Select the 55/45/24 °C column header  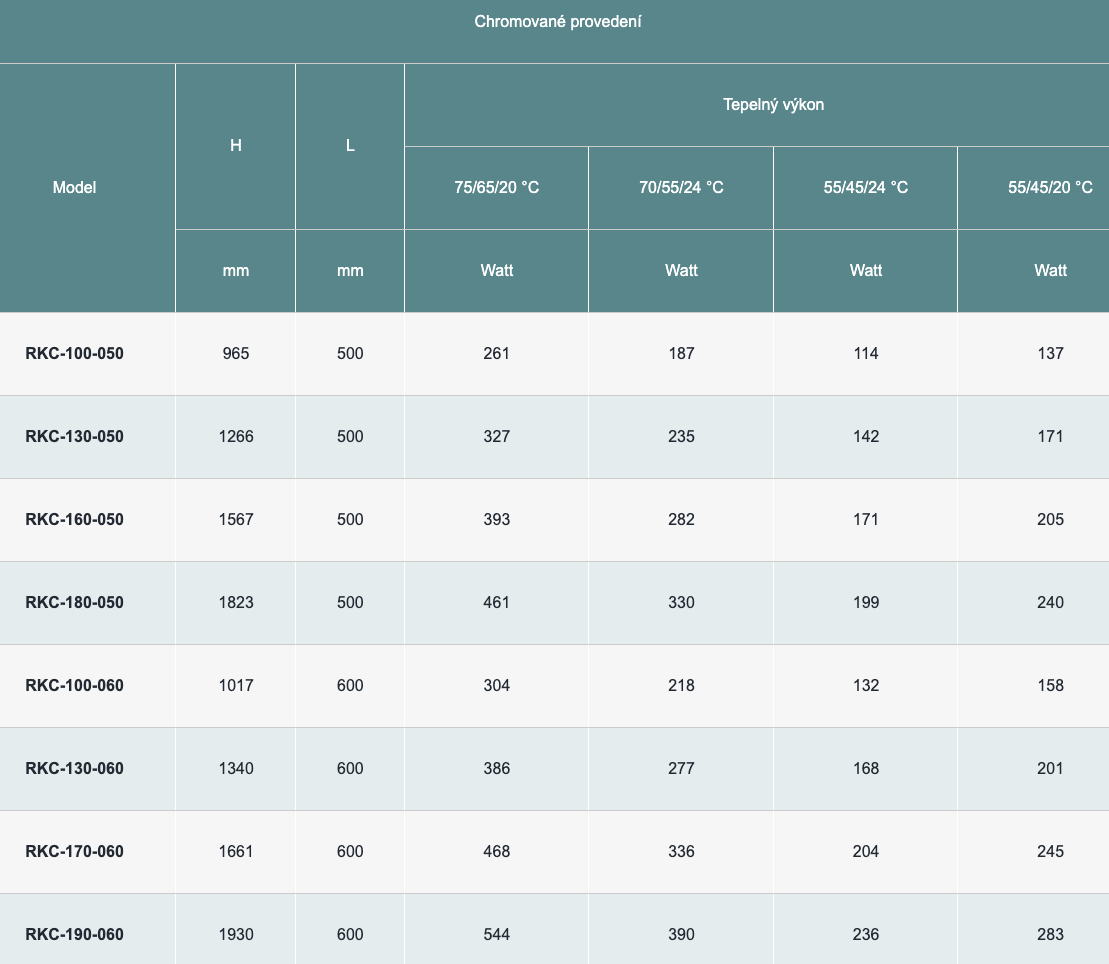point(865,187)
